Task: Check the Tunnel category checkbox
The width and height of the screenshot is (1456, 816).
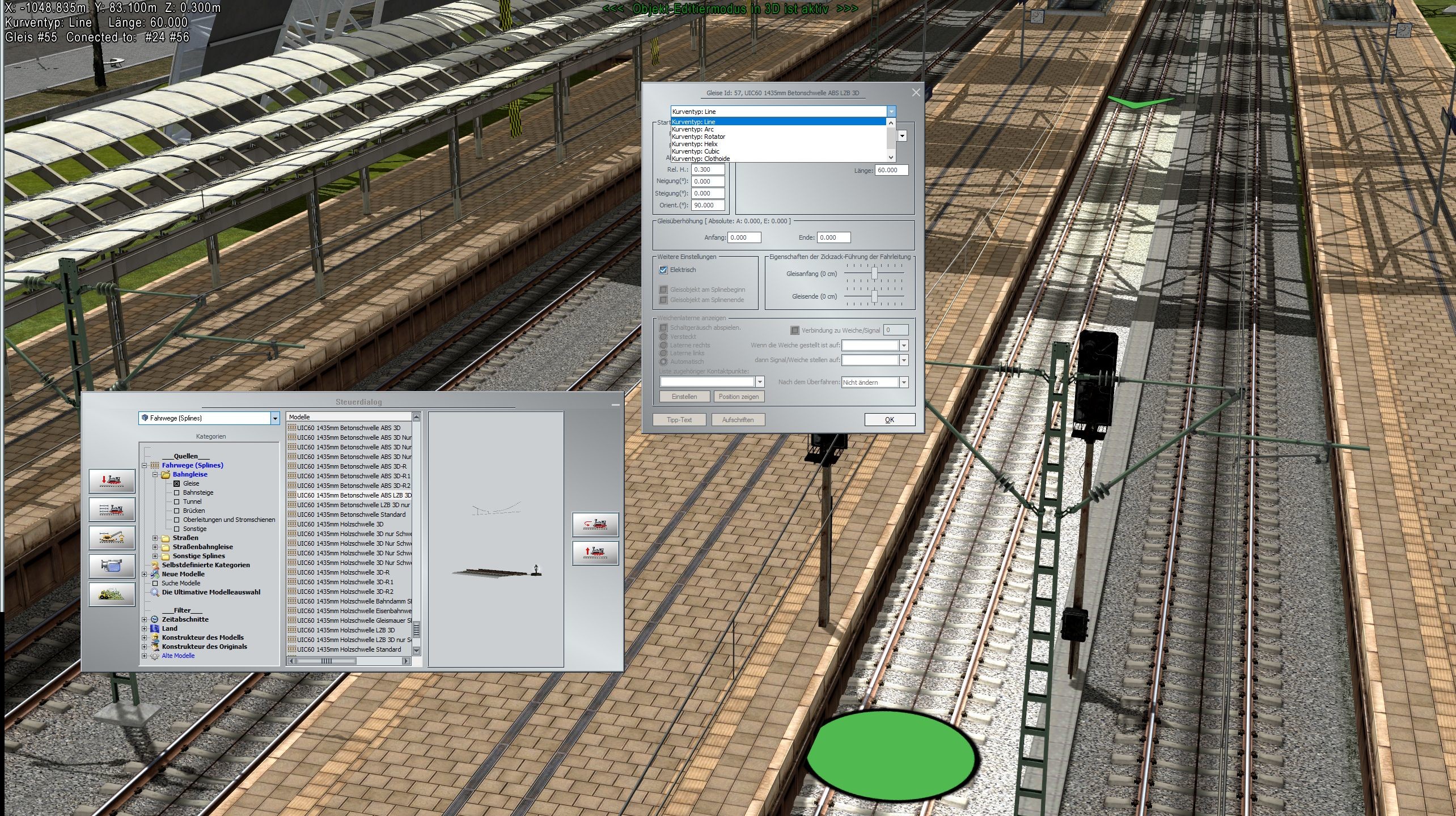Action: [x=177, y=501]
